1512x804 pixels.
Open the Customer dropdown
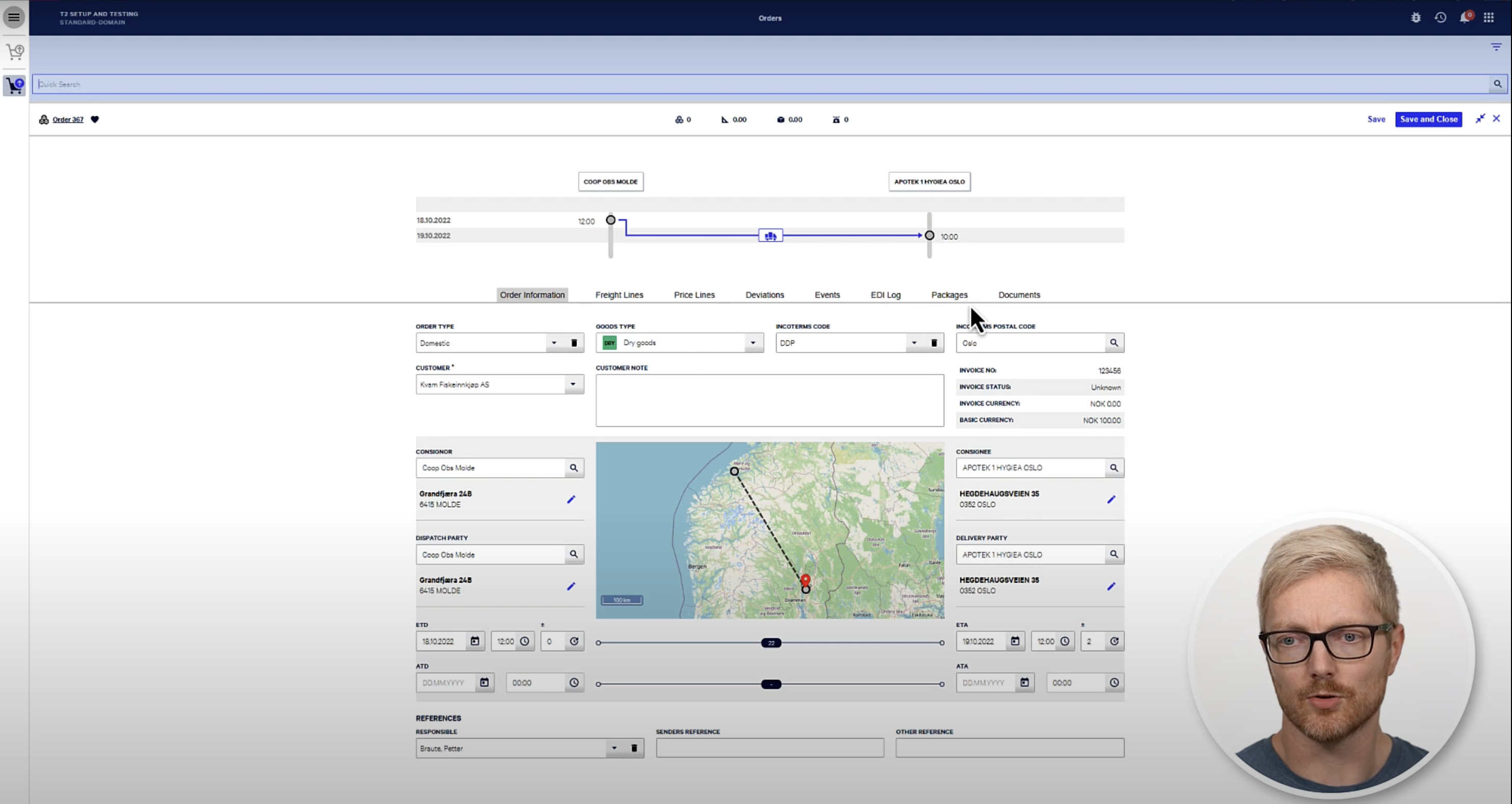(573, 384)
